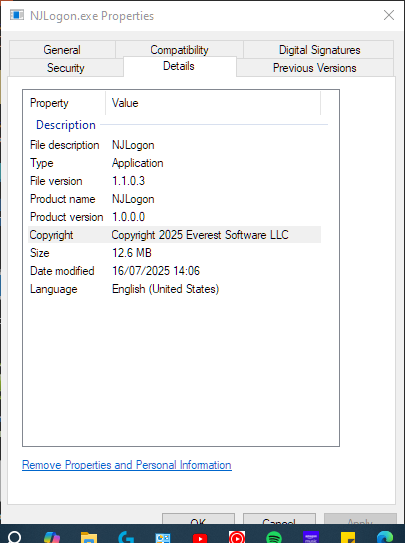Open Microsoft Edge from the taskbar
The height and width of the screenshot is (543, 405).
[385, 537]
